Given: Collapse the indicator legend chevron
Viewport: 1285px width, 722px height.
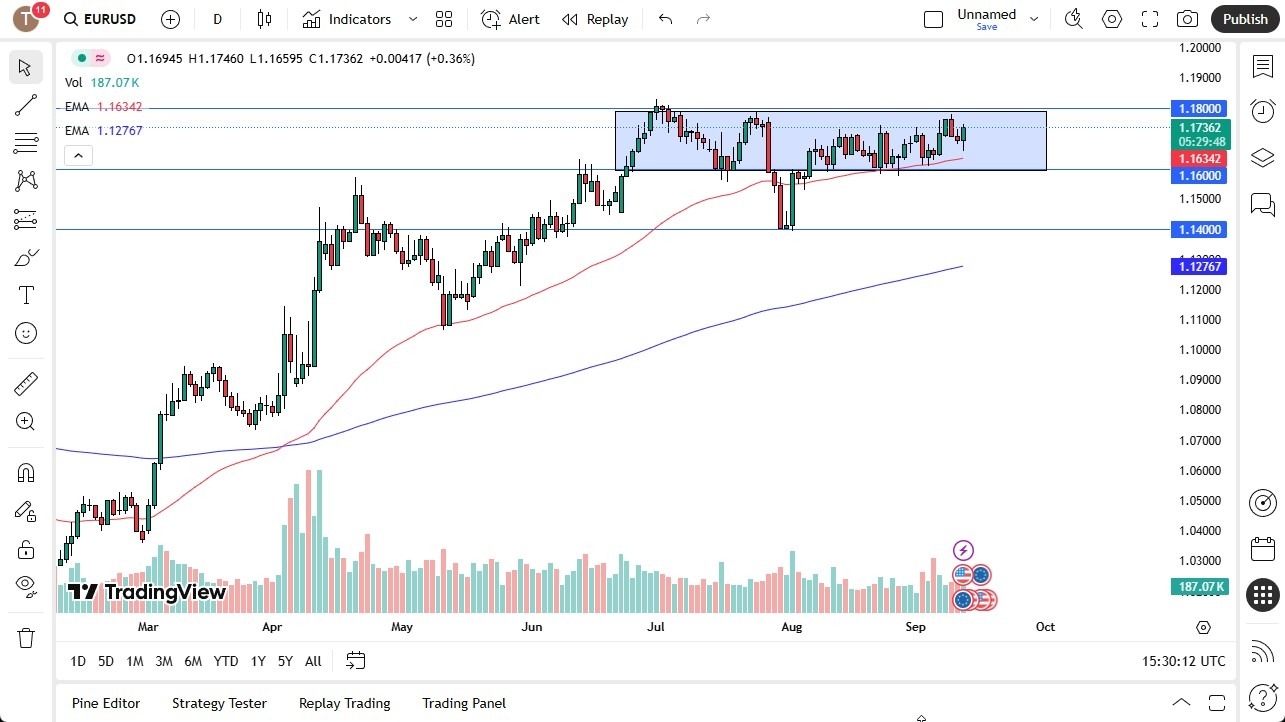Looking at the screenshot, I should (78, 155).
